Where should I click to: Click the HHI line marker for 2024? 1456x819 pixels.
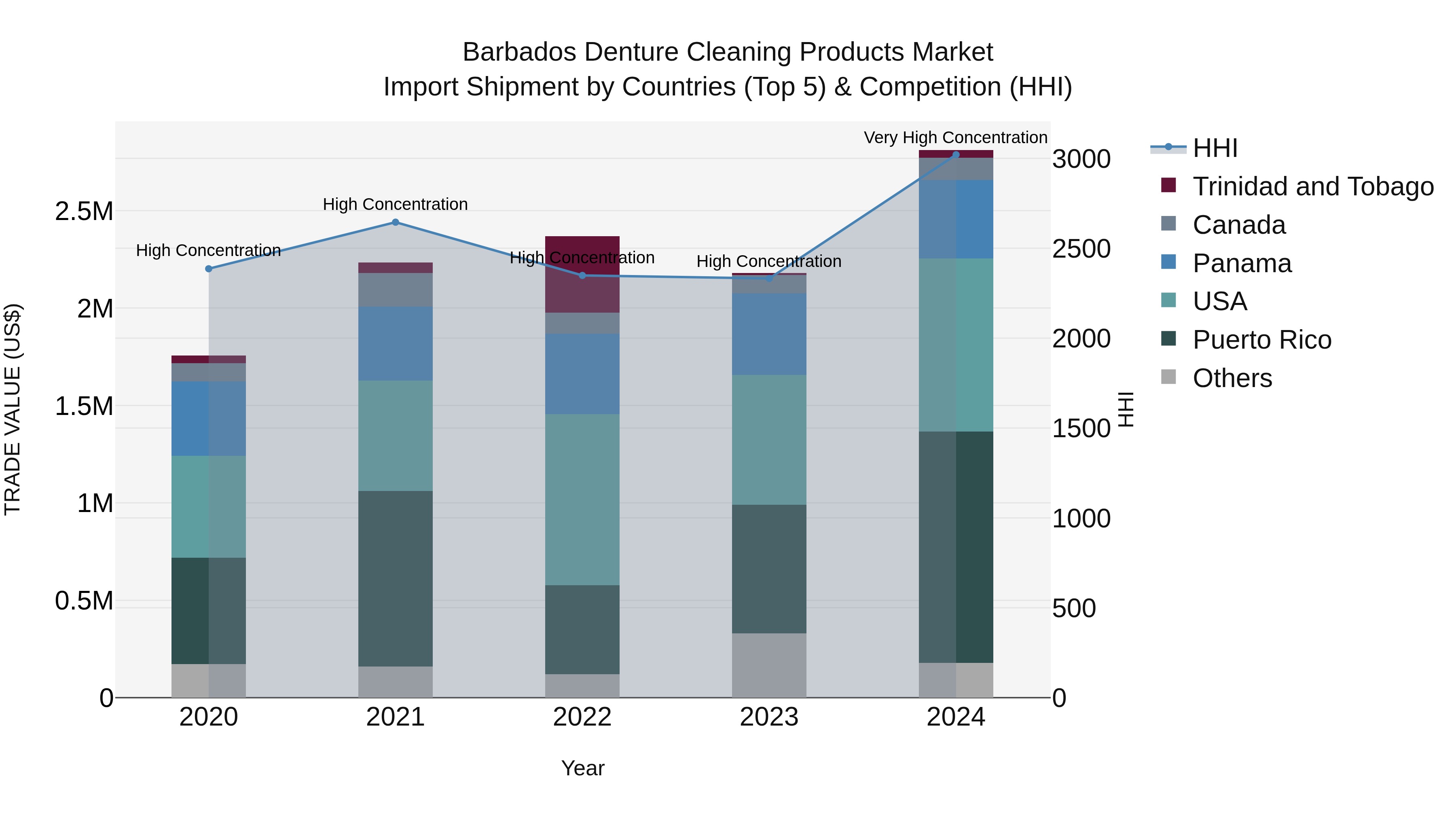pyautogui.click(x=957, y=155)
